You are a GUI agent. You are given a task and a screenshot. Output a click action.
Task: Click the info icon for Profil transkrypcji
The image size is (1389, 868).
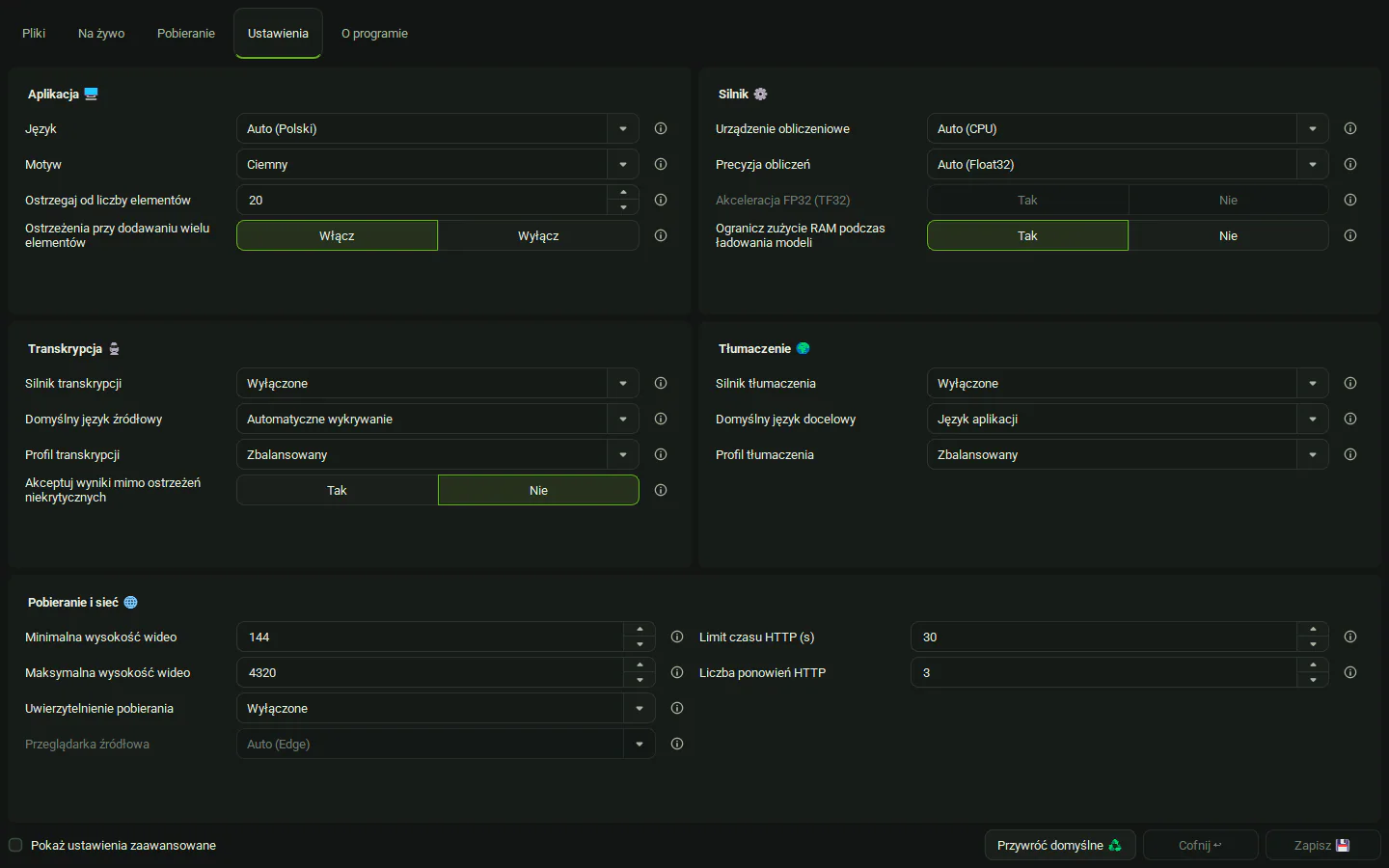pyautogui.click(x=661, y=454)
